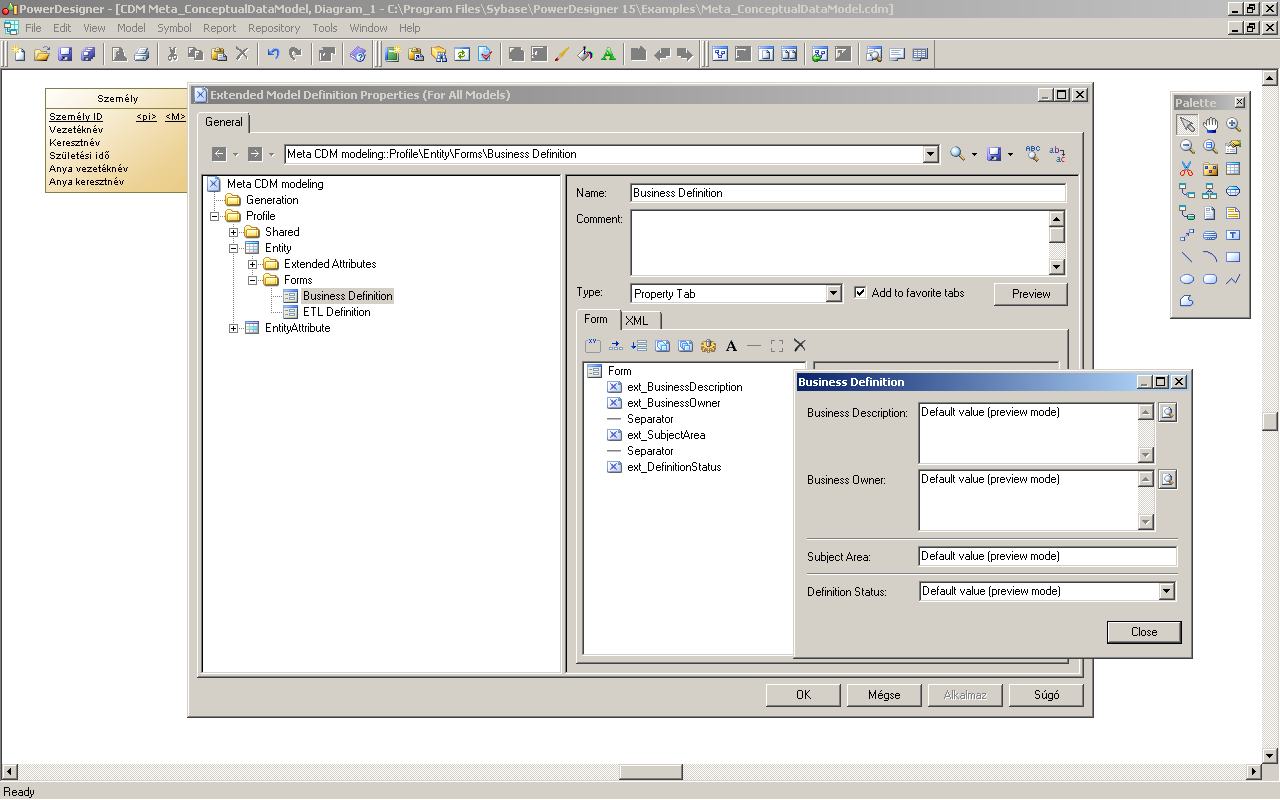
Task: Select the scissors Delete tool in Palette
Action: coord(1187,169)
